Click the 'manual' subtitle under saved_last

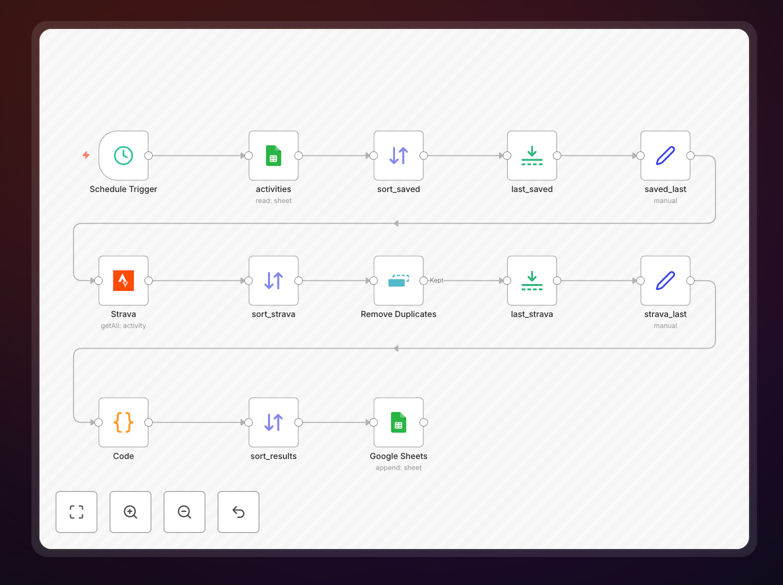click(x=665, y=200)
